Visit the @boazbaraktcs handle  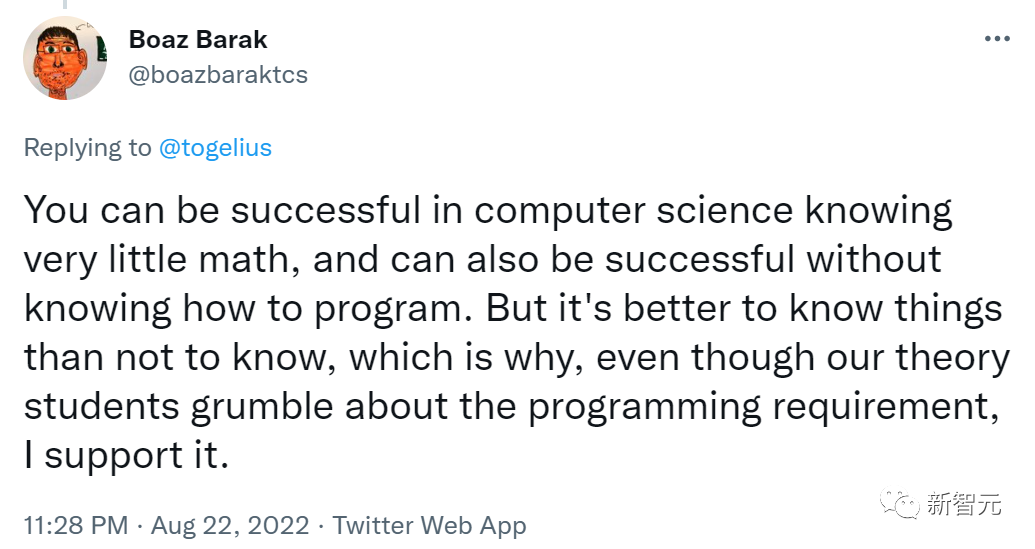(x=218, y=75)
